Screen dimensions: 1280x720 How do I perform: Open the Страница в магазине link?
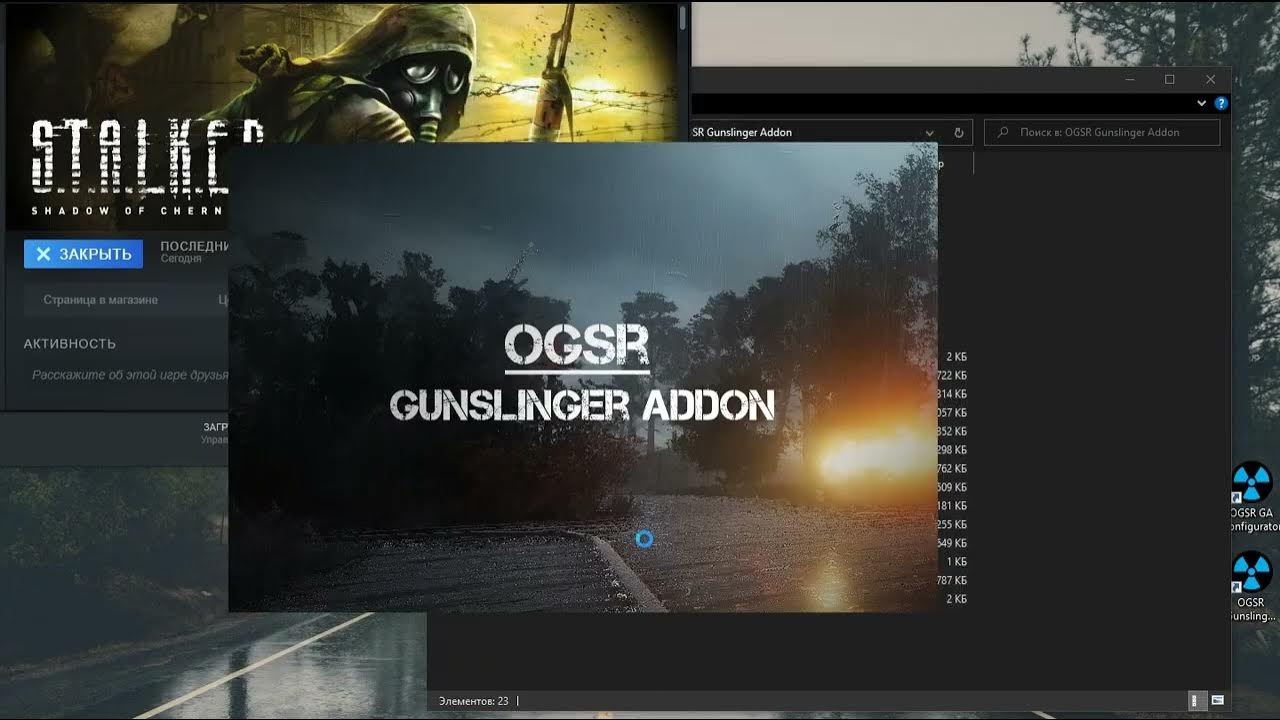[x=100, y=300]
